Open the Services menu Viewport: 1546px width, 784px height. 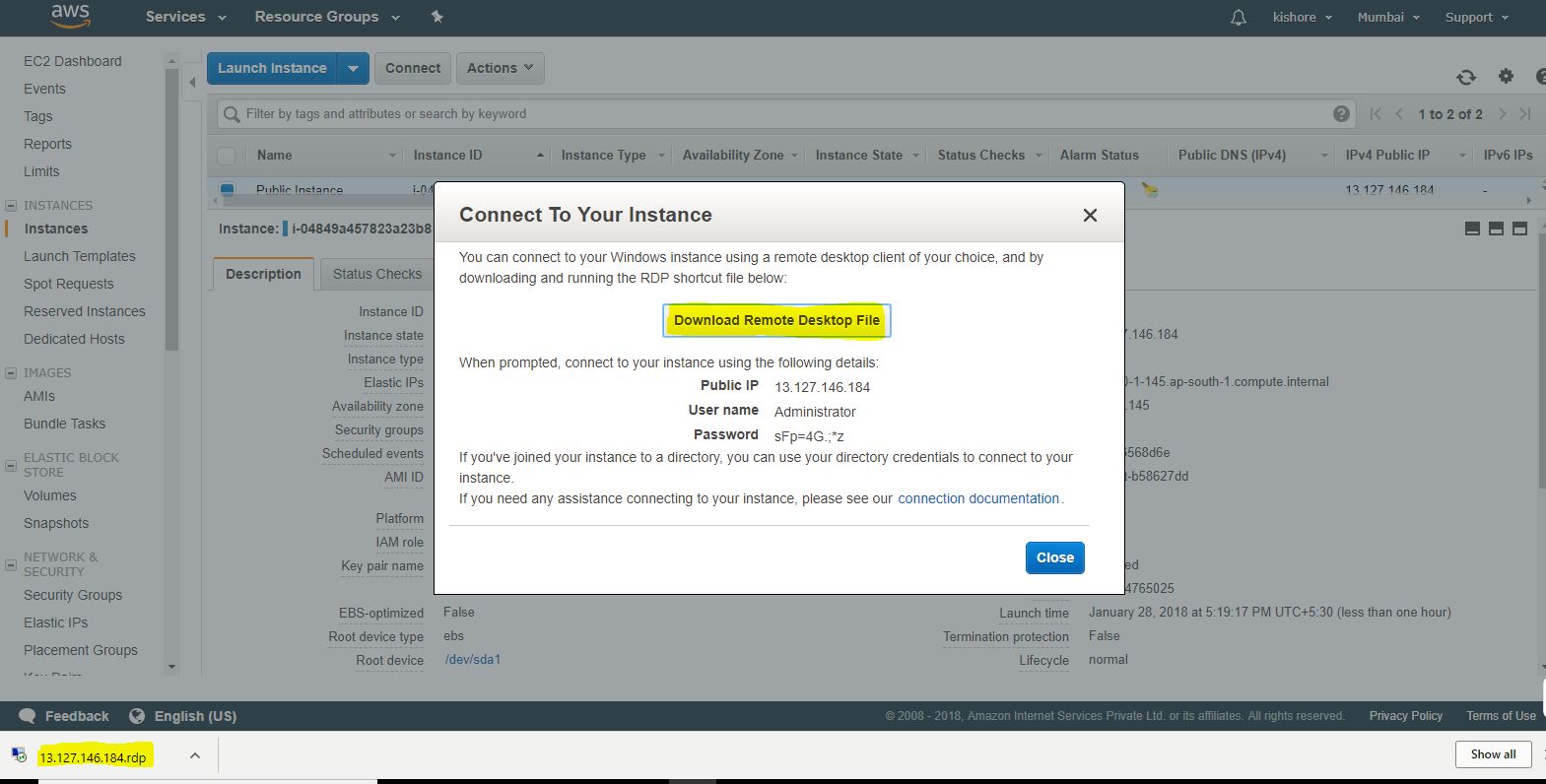(x=185, y=17)
